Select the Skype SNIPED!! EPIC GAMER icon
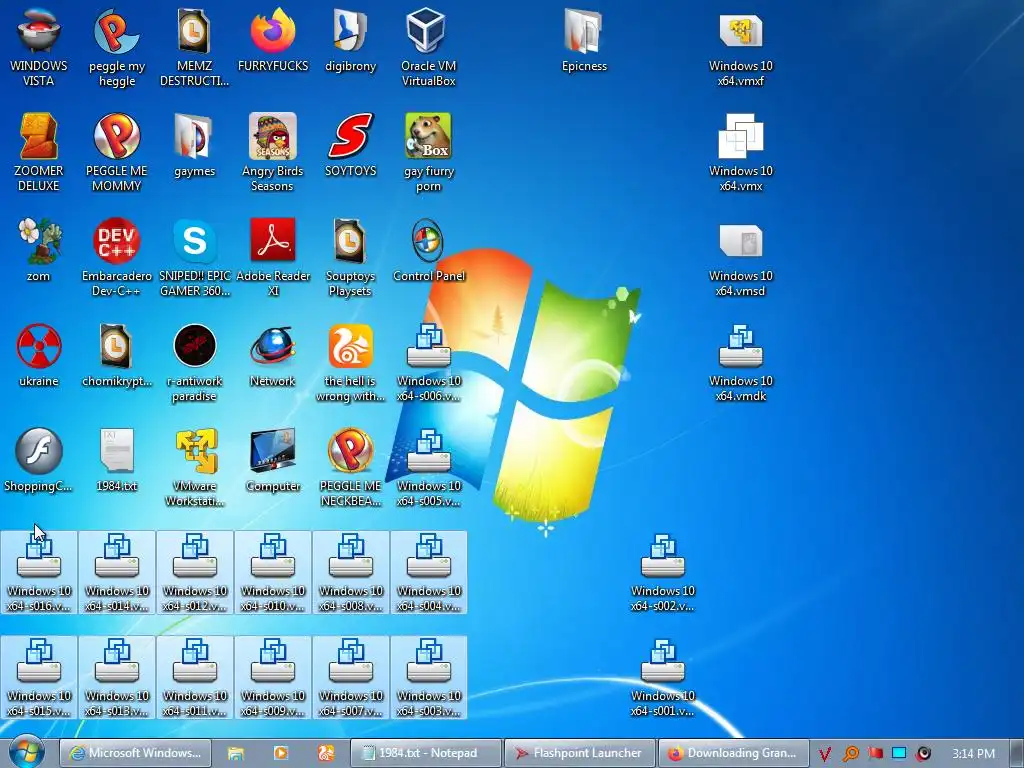Screen dimensions: 1024x768 click(x=195, y=257)
